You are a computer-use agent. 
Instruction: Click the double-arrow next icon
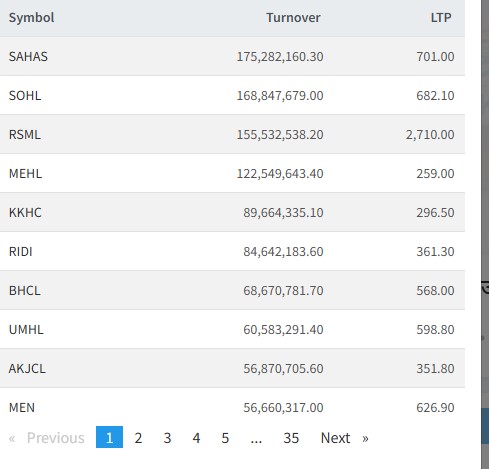pos(366,438)
